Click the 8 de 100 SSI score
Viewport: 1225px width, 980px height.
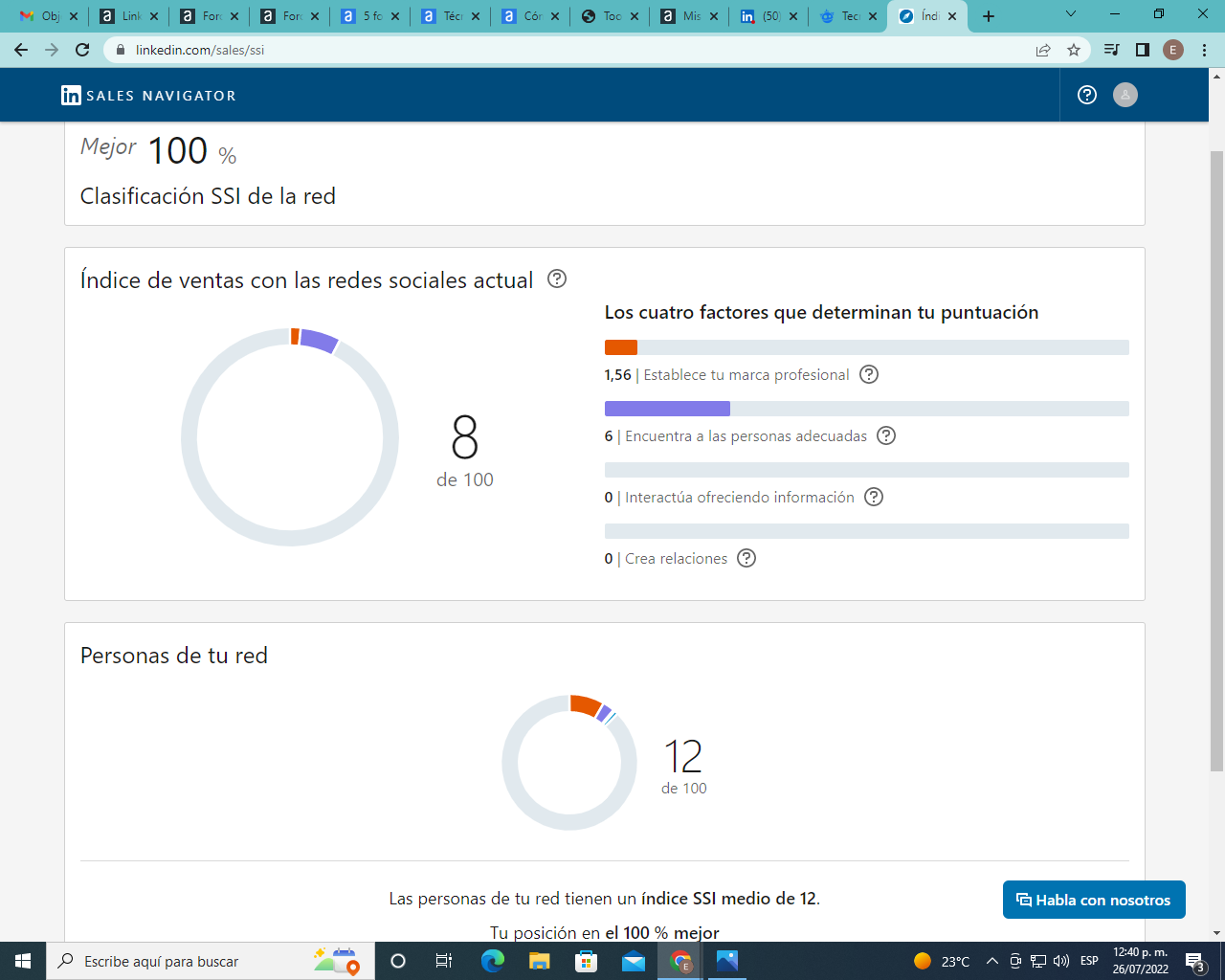click(465, 452)
